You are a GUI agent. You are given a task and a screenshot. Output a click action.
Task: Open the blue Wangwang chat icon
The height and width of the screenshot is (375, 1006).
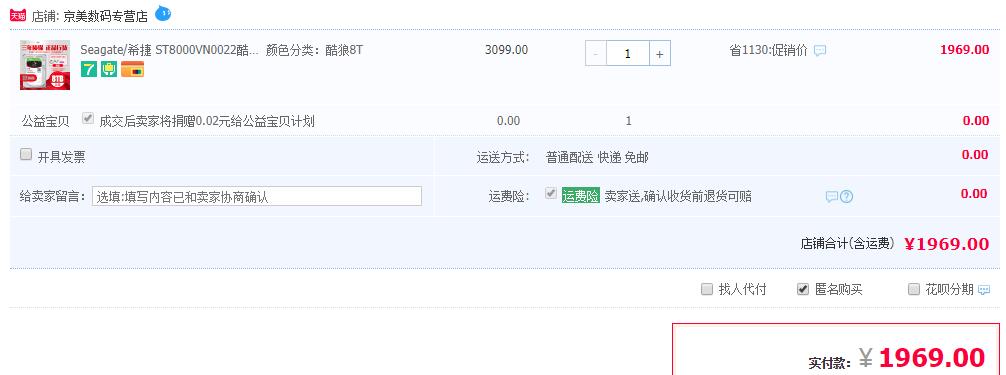click(163, 13)
